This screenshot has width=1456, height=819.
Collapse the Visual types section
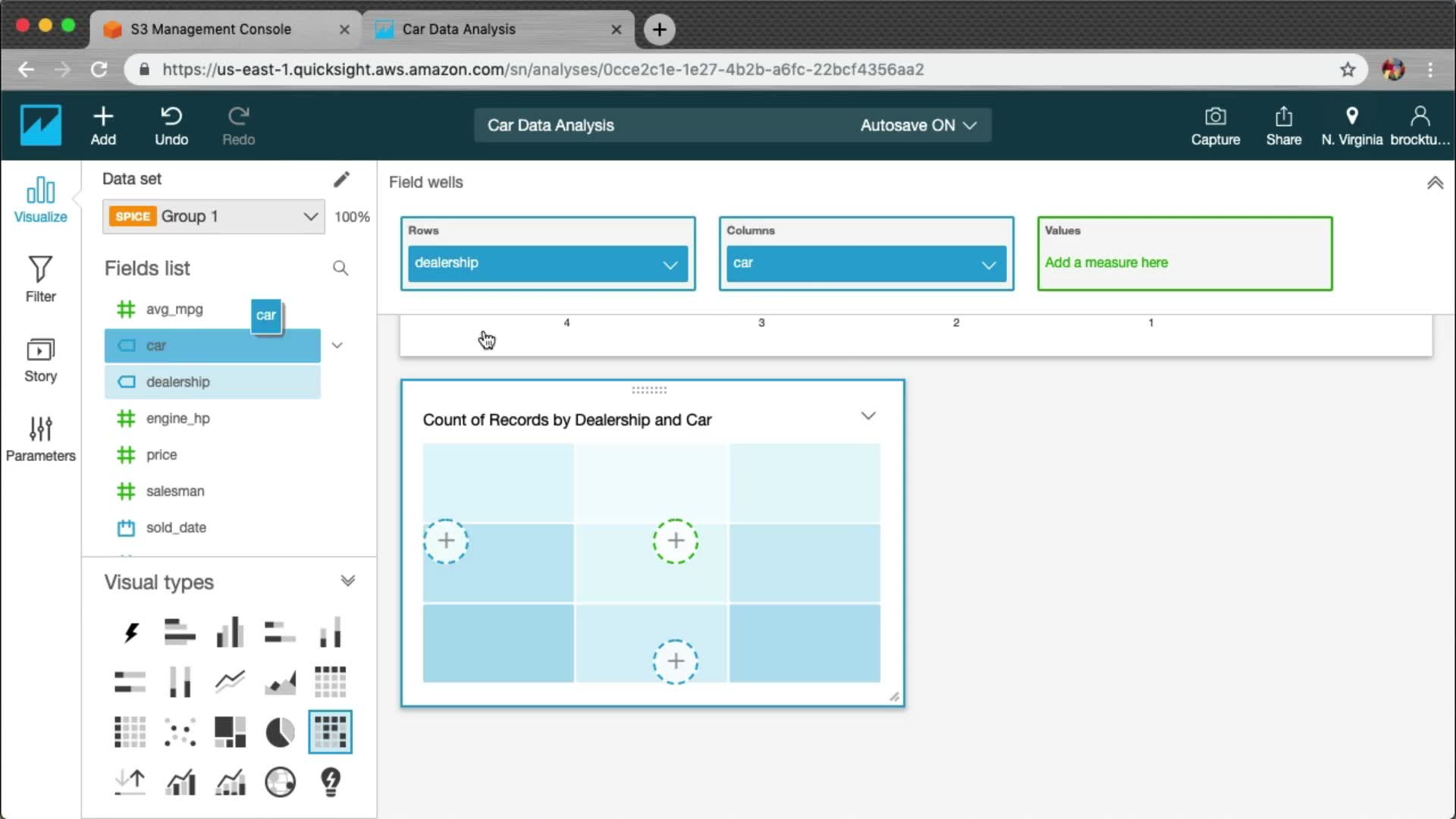[x=347, y=582]
